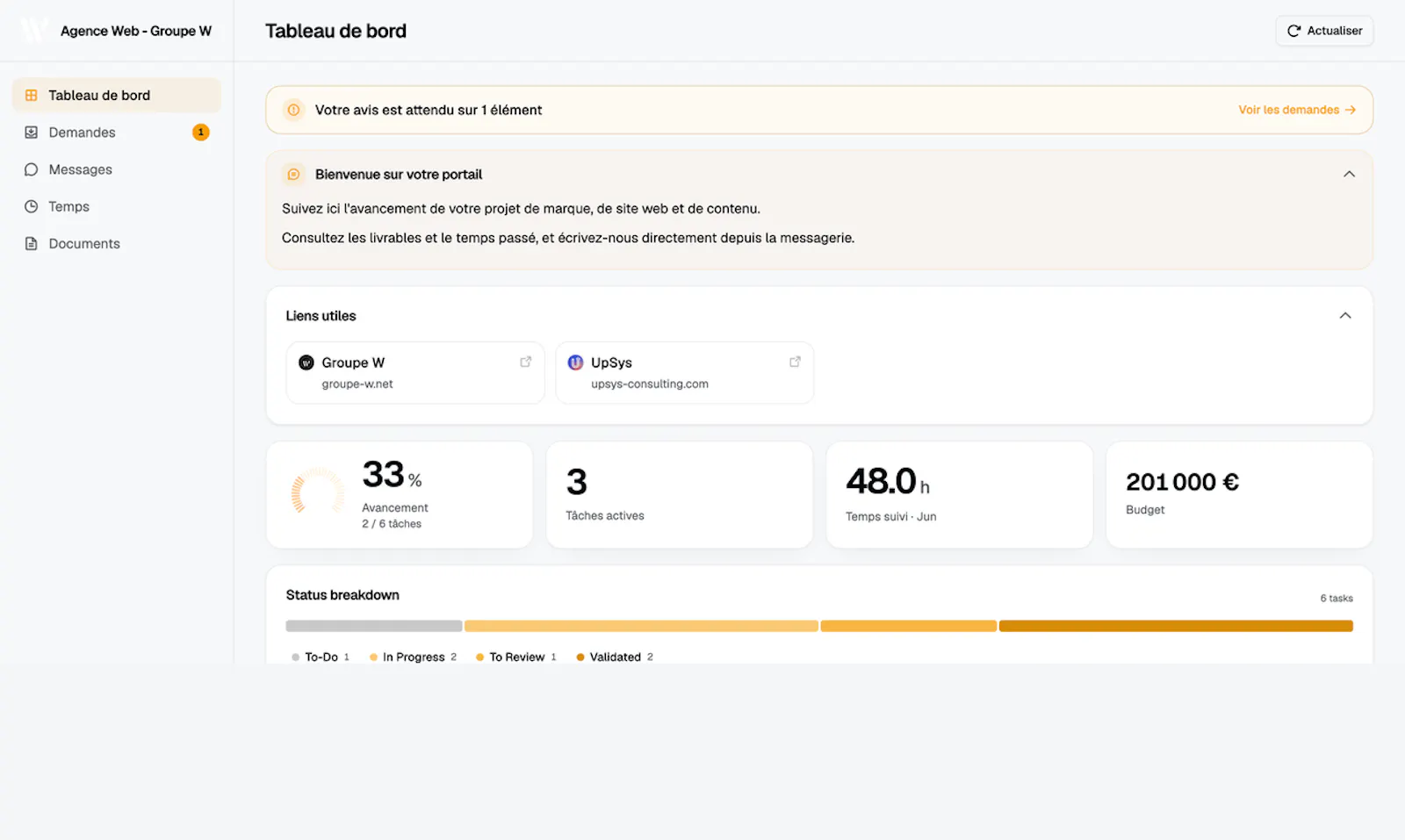Click the Agence Web W logo
Screen dimensions: 1405x840
coord(33,31)
